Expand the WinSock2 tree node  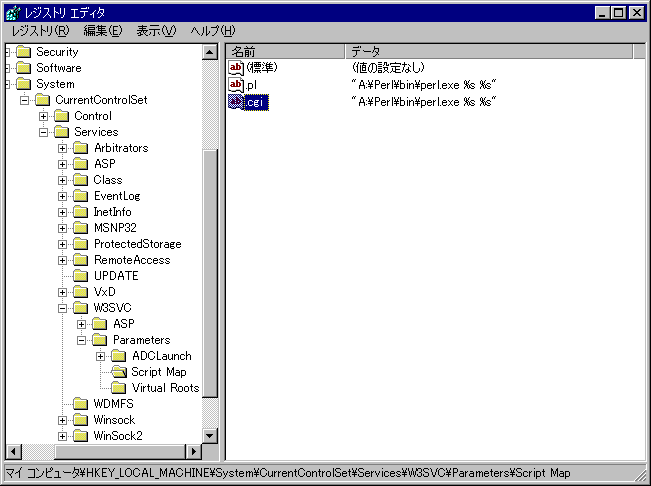click(63, 436)
